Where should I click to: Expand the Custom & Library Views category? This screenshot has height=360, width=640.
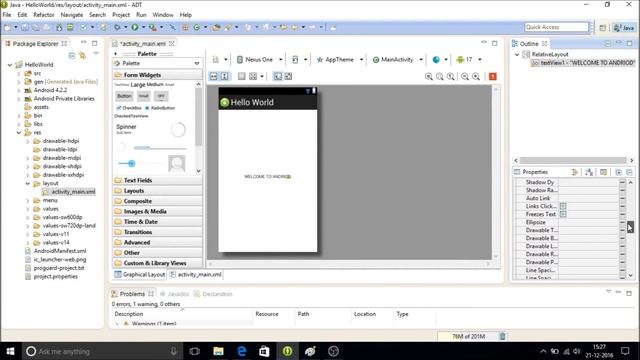(157, 263)
